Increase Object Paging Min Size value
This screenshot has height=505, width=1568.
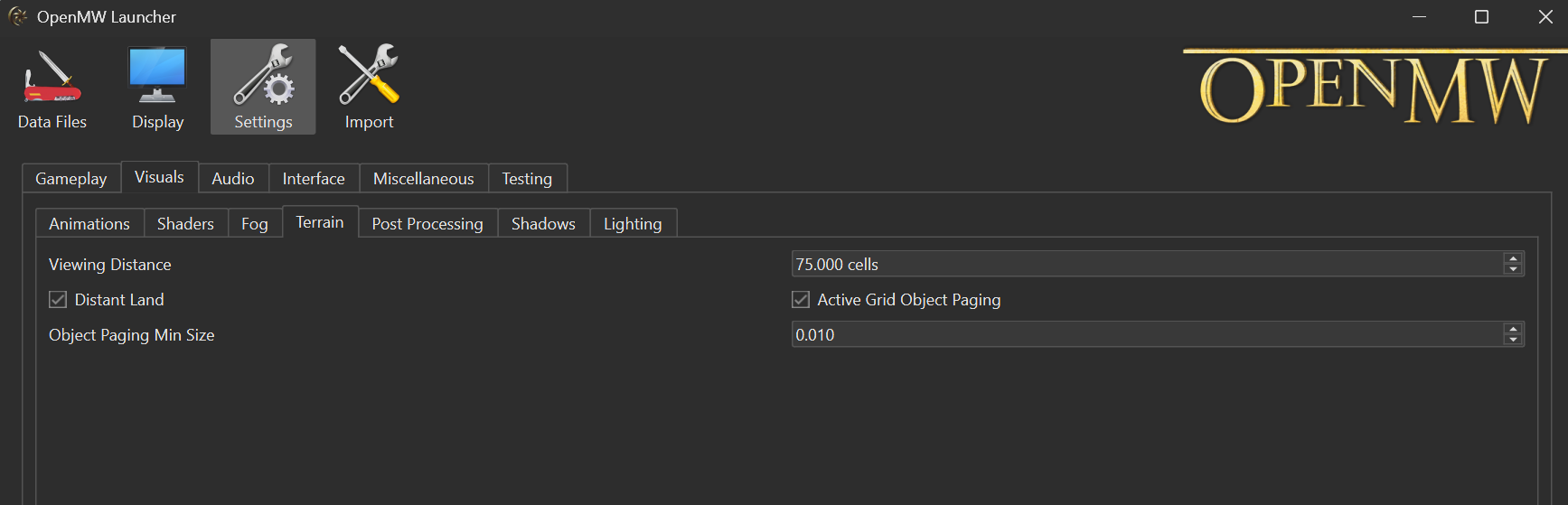click(x=1513, y=329)
